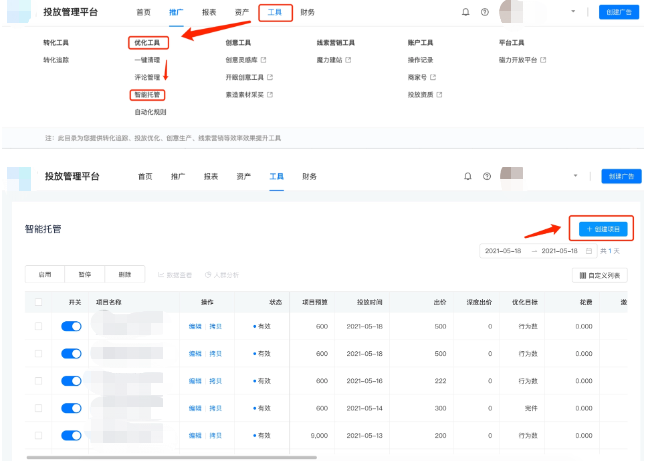Click the external-link icon beside 魔力建站
655x462 pixels.
click(348, 60)
